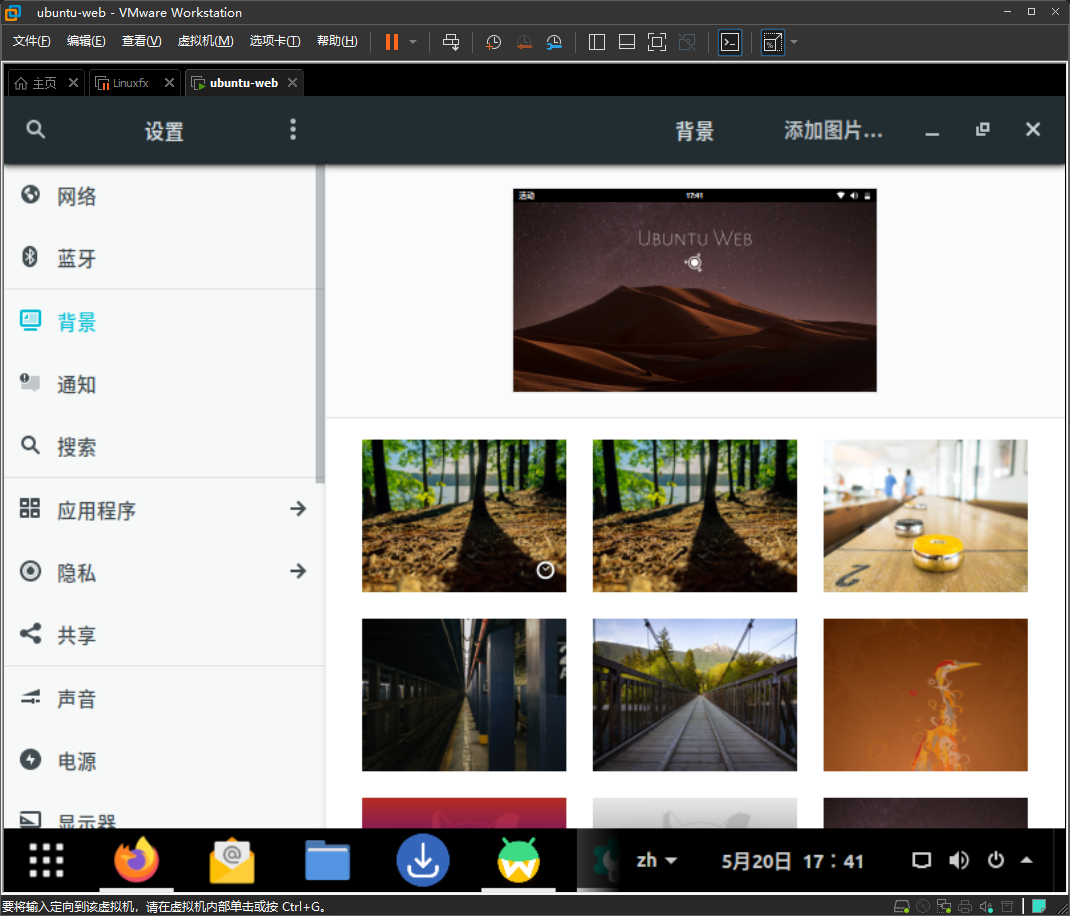Open the 虚拟机(M) menu
The width and height of the screenshot is (1070, 916).
[205, 41]
